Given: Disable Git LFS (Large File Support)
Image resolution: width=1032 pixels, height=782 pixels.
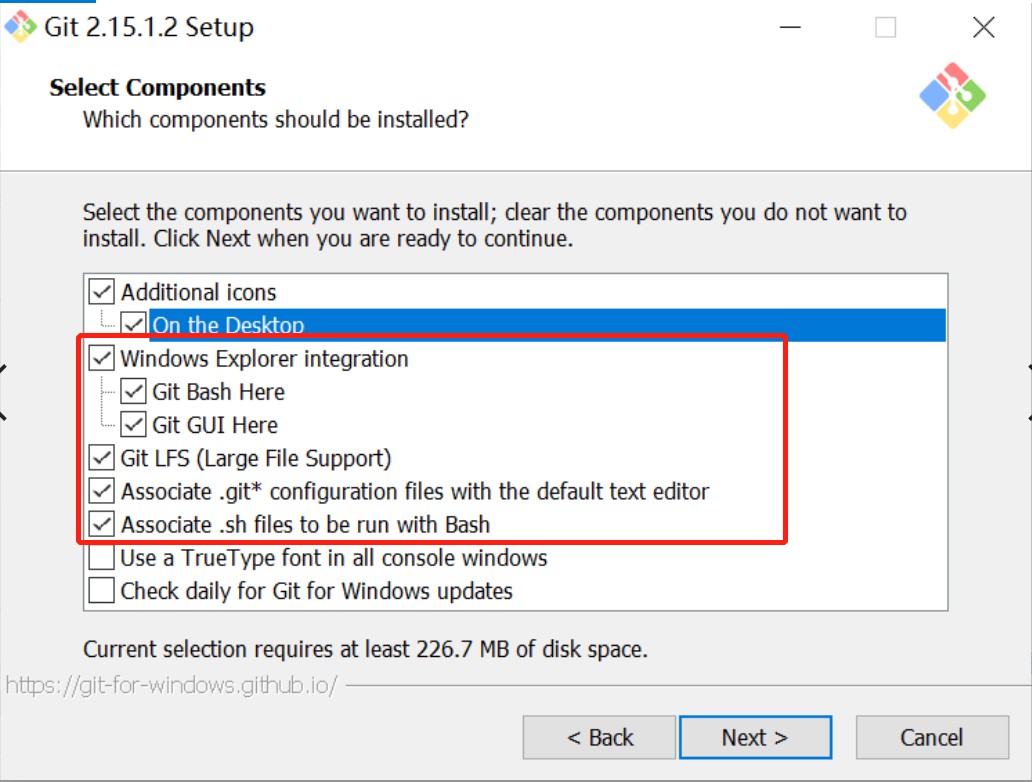Looking at the screenshot, I should point(101,457).
